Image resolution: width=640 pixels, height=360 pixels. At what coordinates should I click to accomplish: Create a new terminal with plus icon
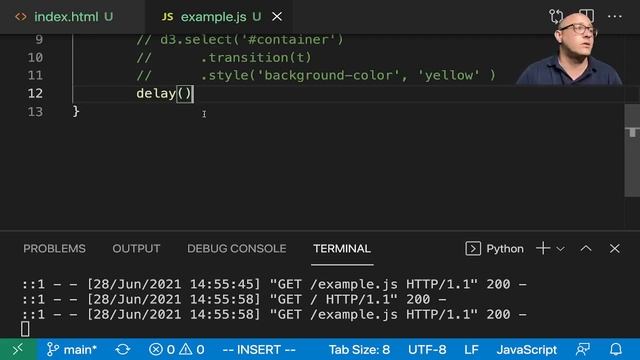[543, 248]
